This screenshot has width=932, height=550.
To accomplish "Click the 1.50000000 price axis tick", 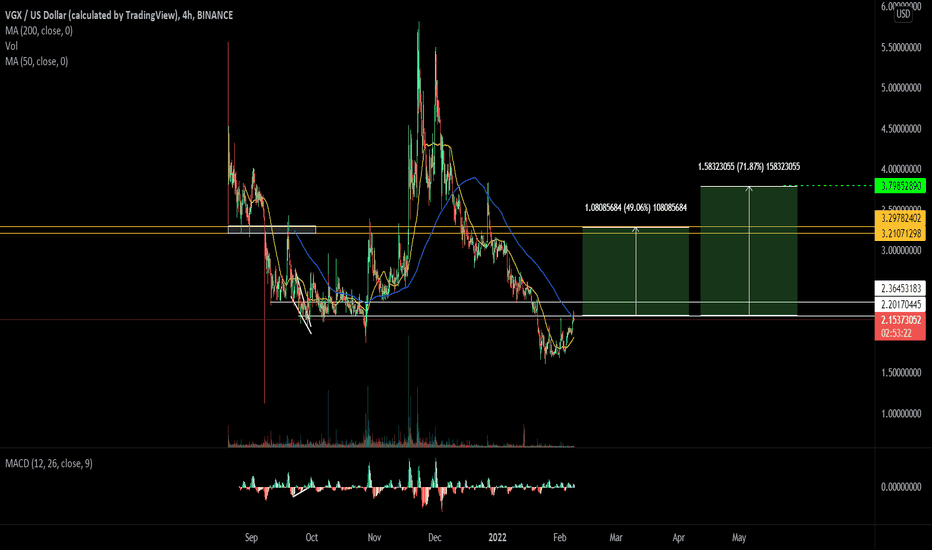I will pyautogui.click(x=901, y=373).
